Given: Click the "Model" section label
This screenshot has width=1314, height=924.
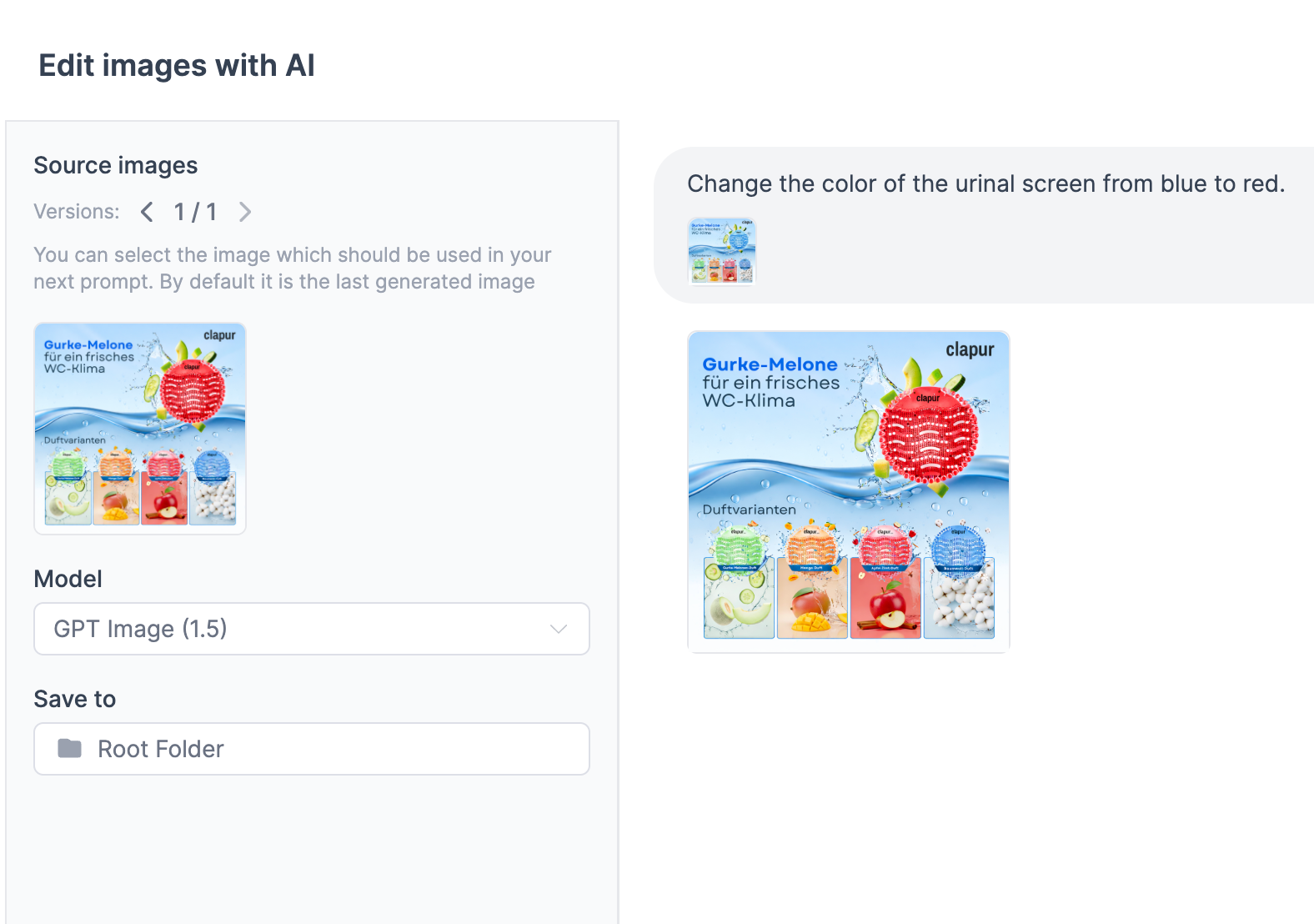Looking at the screenshot, I should pyautogui.click(x=68, y=579).
